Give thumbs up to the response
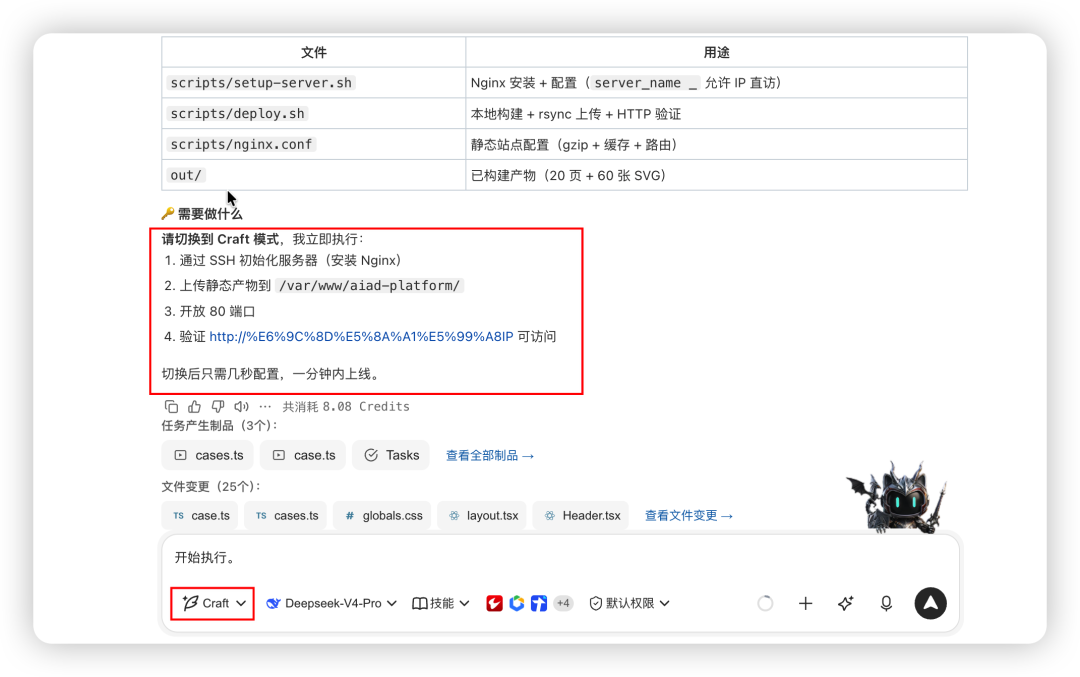 tap(195, 406)
